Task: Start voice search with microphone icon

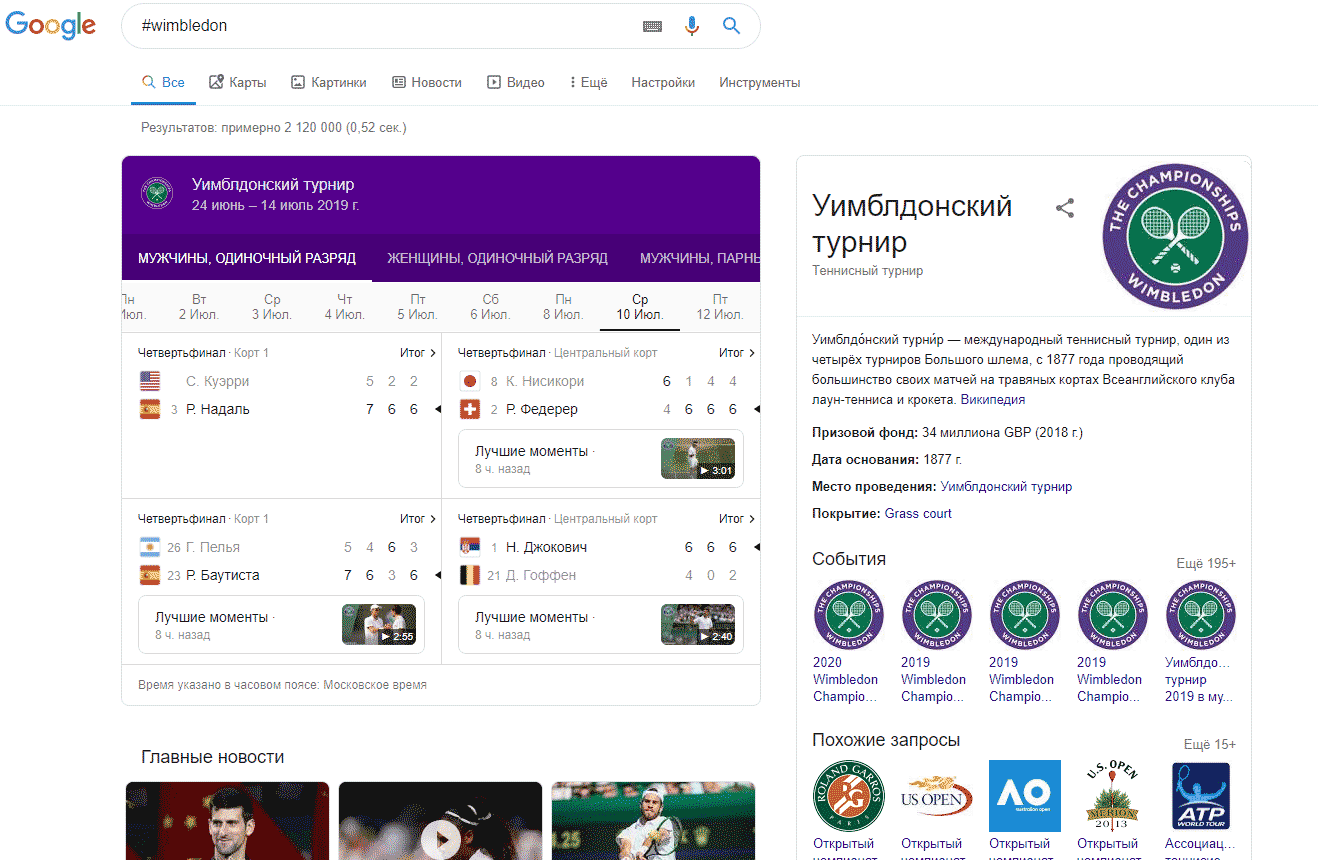Action: pos(692,26)
